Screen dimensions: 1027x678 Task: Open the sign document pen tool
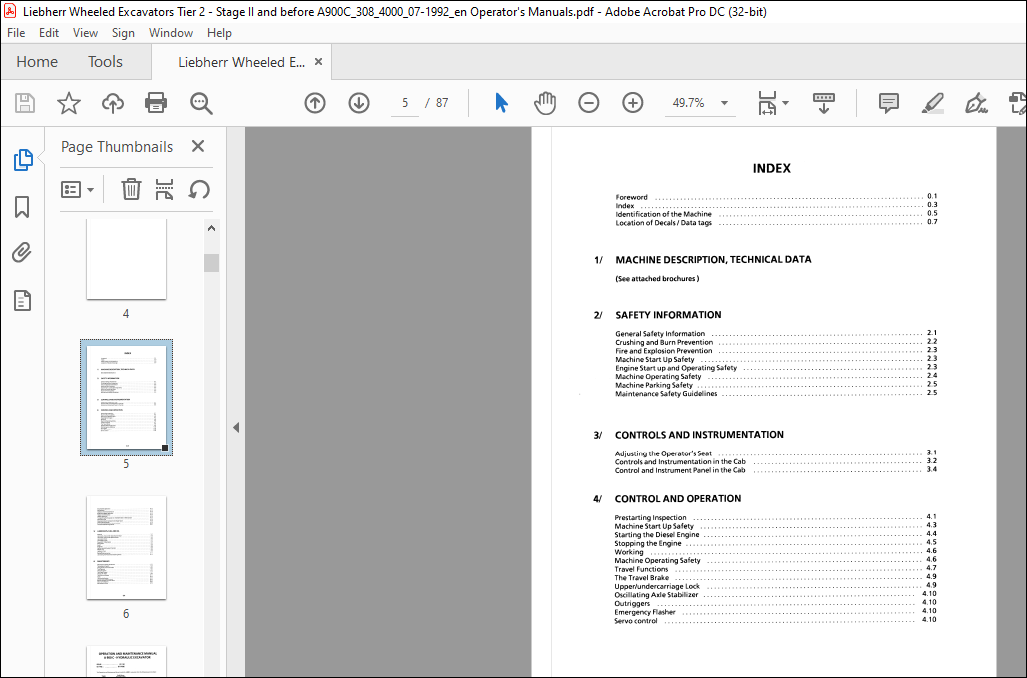coord(976,103)
